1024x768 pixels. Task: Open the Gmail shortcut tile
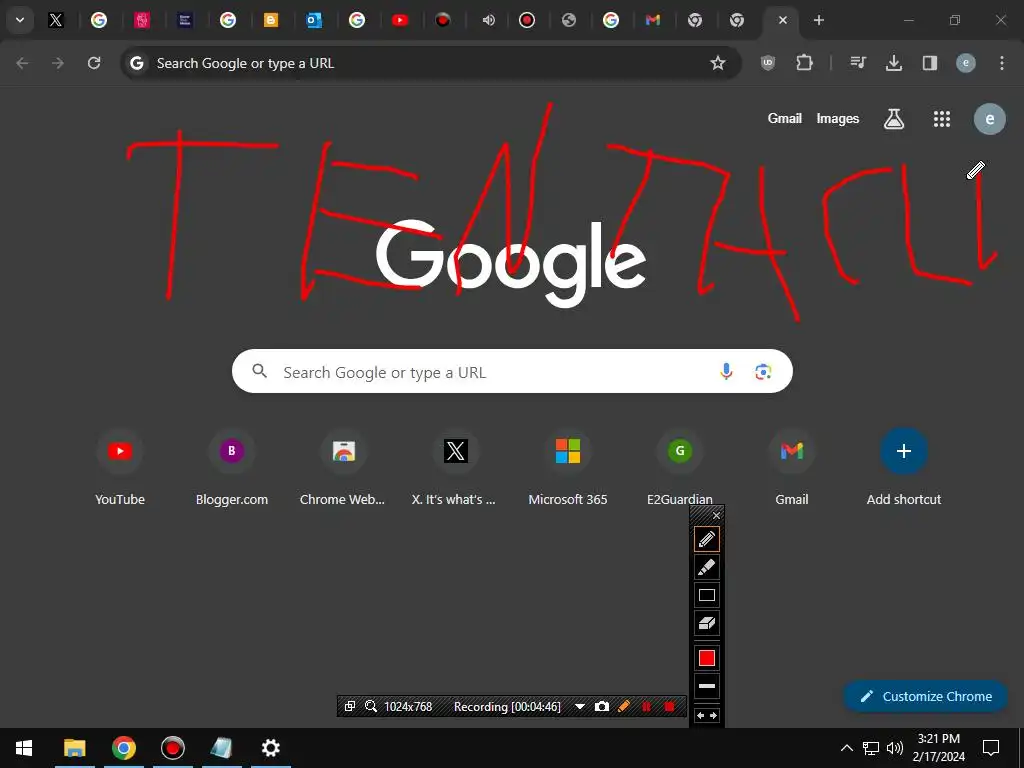(792, 467)
